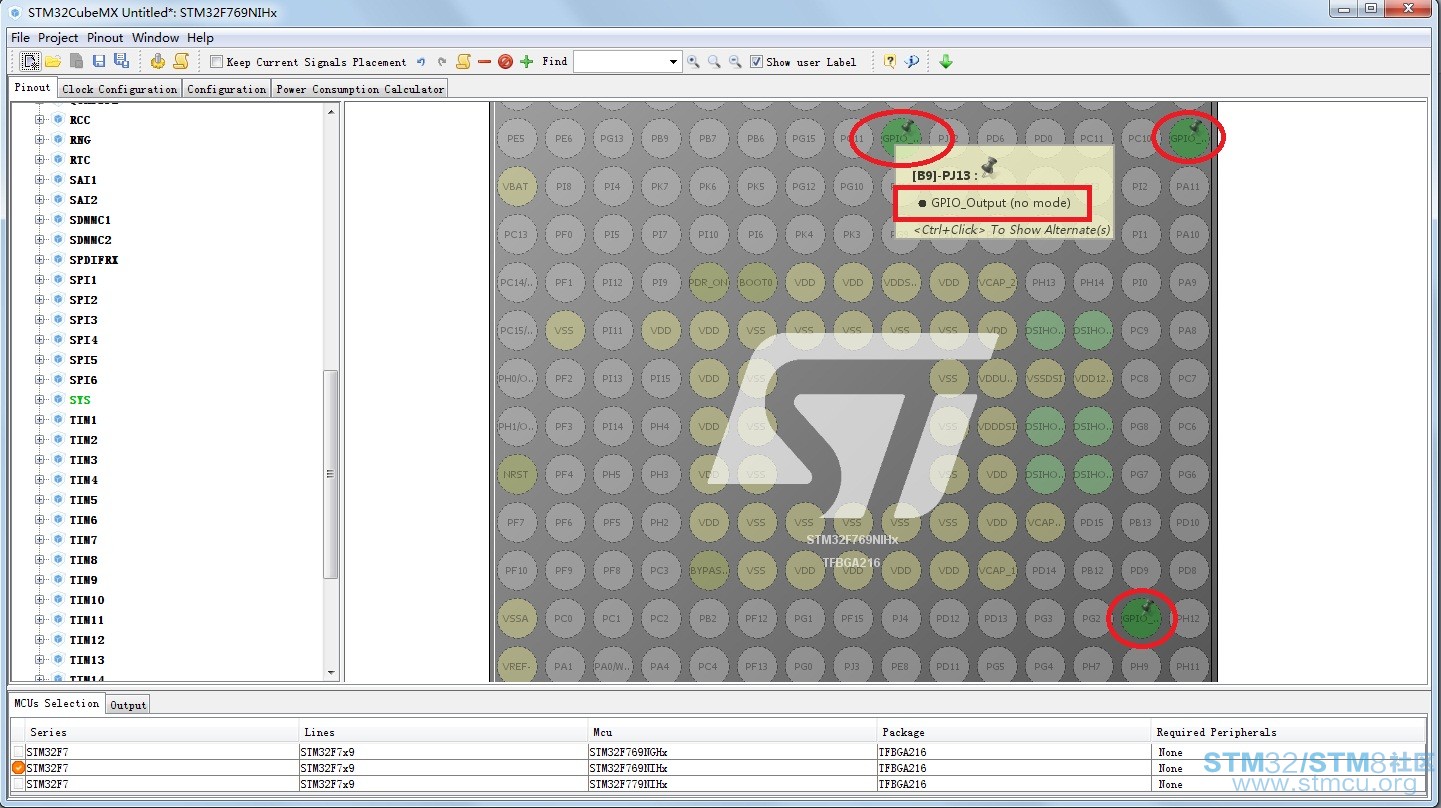Expand the SDMMC1 node

pyautogui.click(x=40, y=220)
